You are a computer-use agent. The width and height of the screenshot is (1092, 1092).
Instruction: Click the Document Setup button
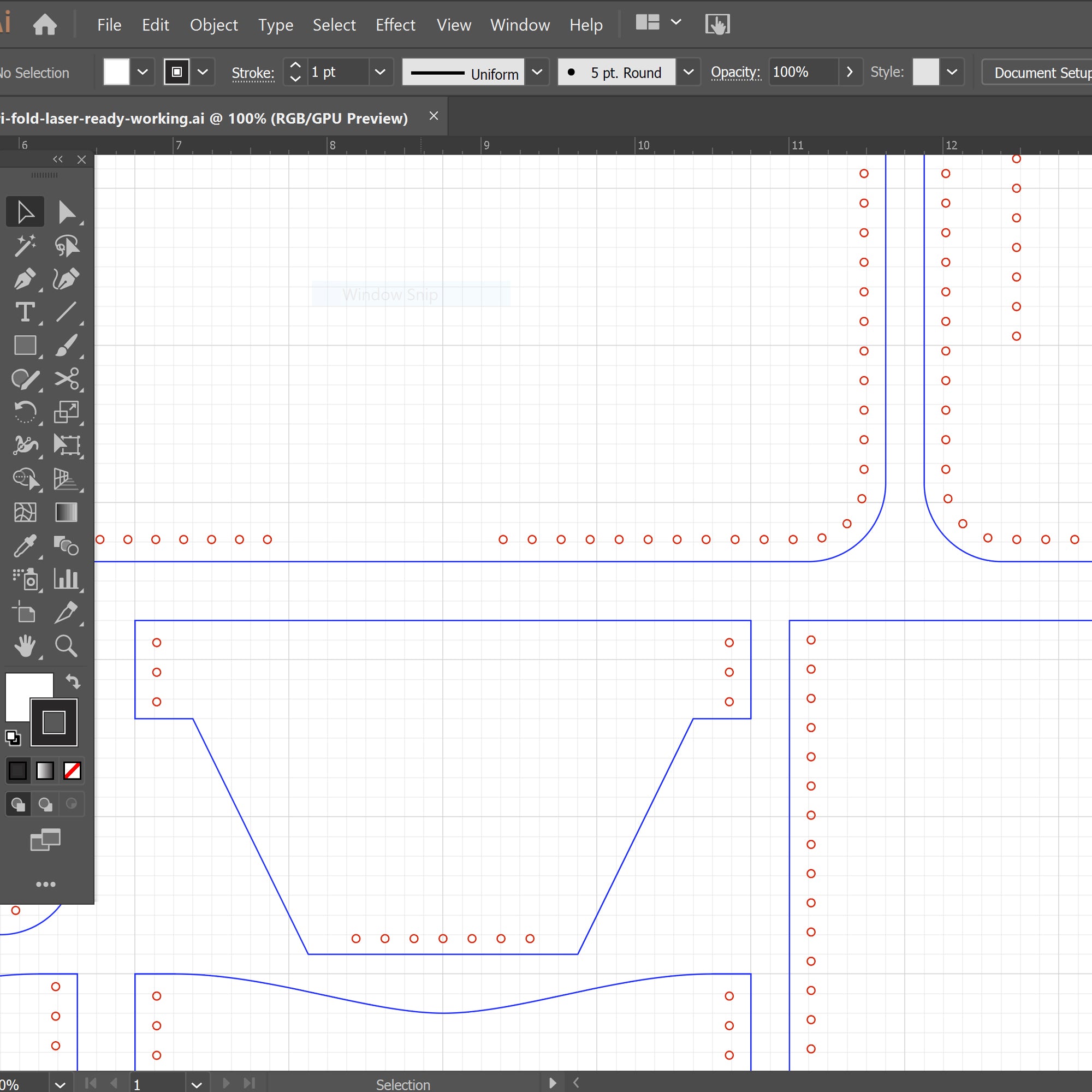click(x=1040, y=73)
